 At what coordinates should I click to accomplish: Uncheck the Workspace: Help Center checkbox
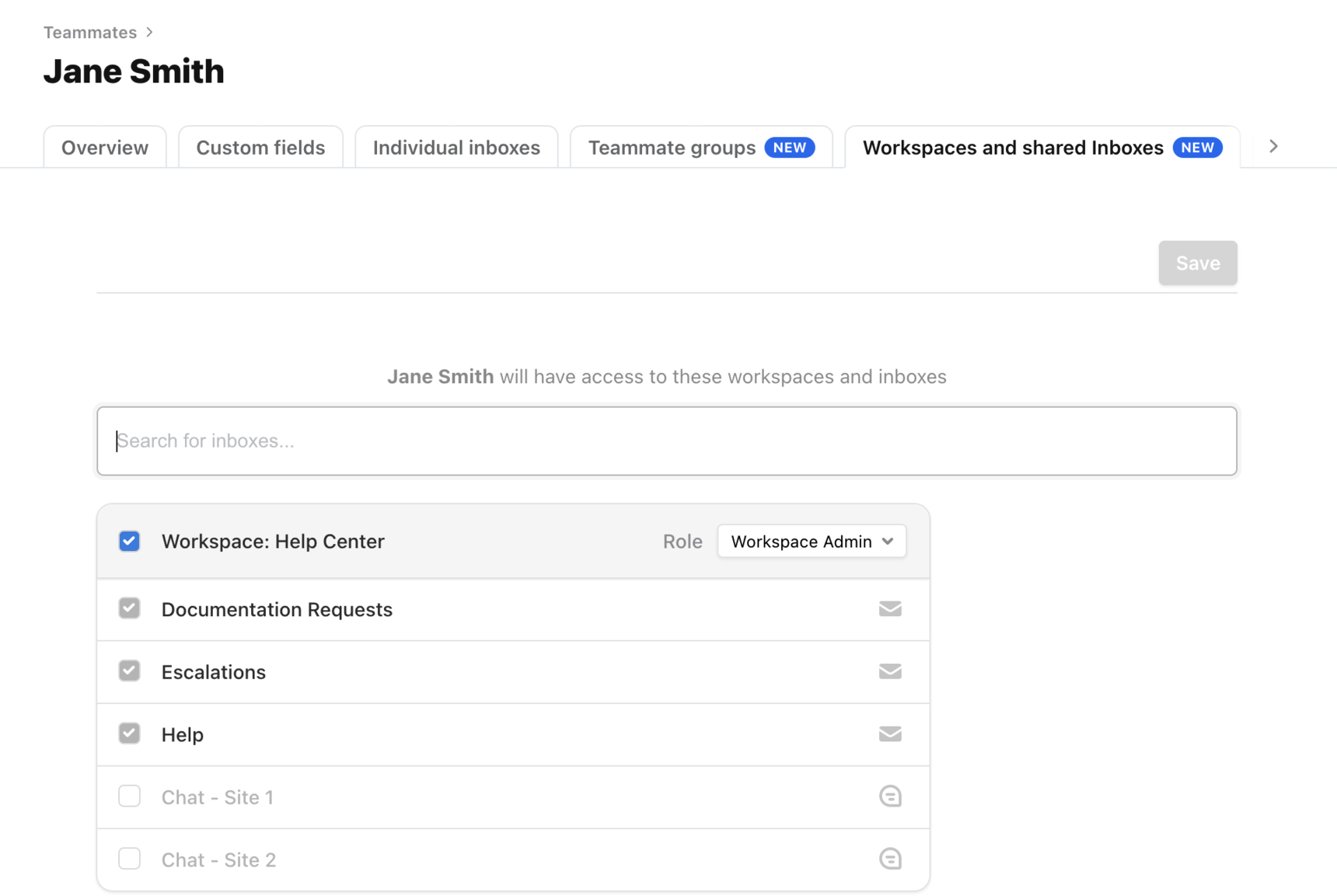130,541
